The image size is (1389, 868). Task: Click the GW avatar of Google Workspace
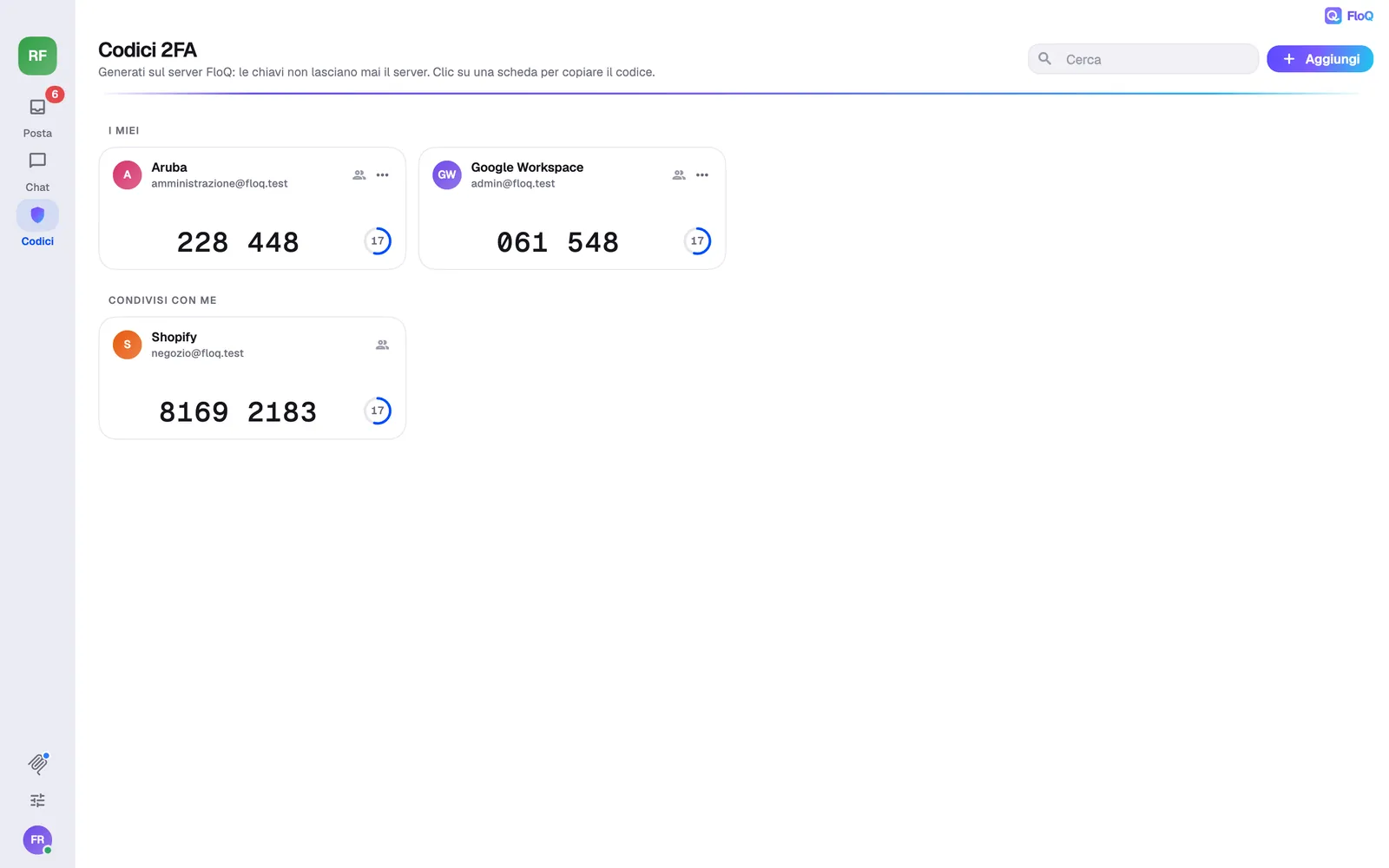pos(447,174)
